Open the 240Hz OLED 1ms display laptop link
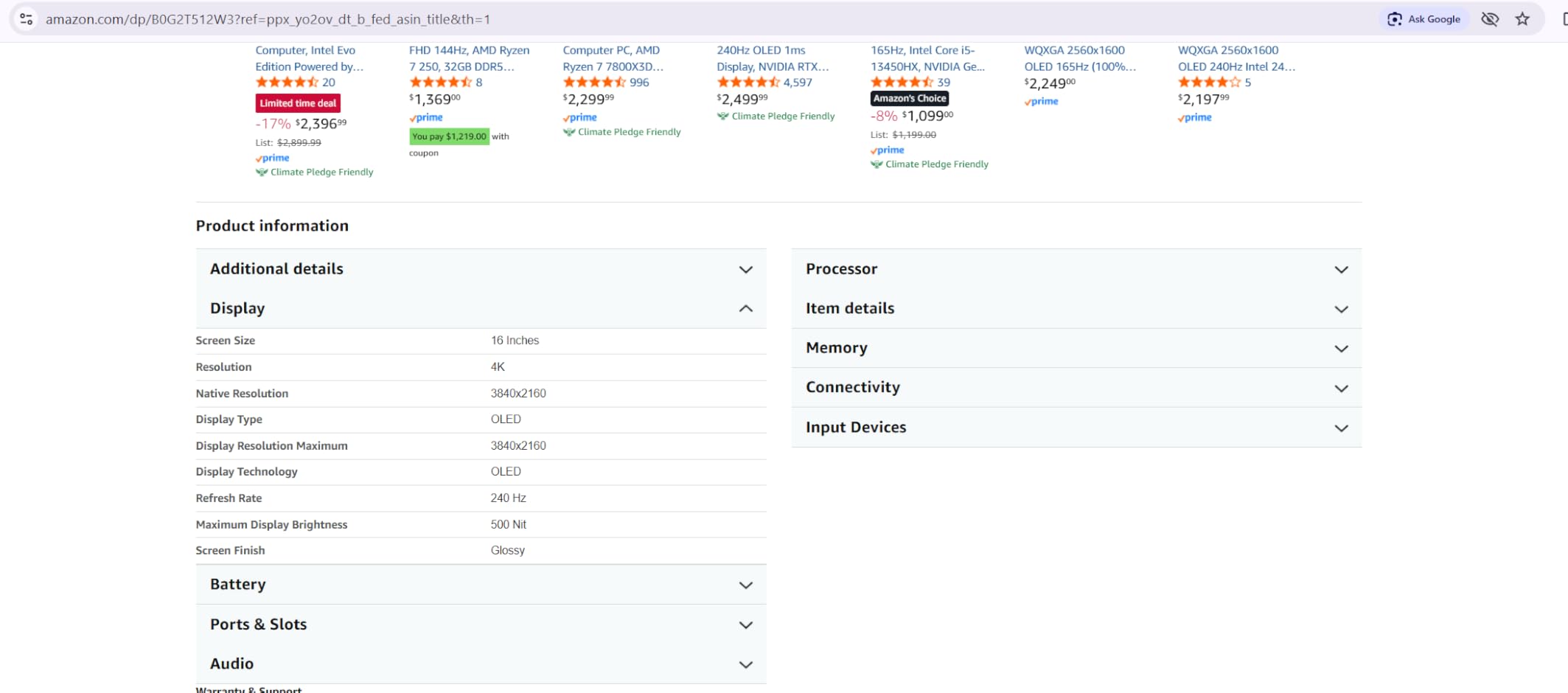The width and height of the screenshot is (1568, 693). click(x=773, y=58)
